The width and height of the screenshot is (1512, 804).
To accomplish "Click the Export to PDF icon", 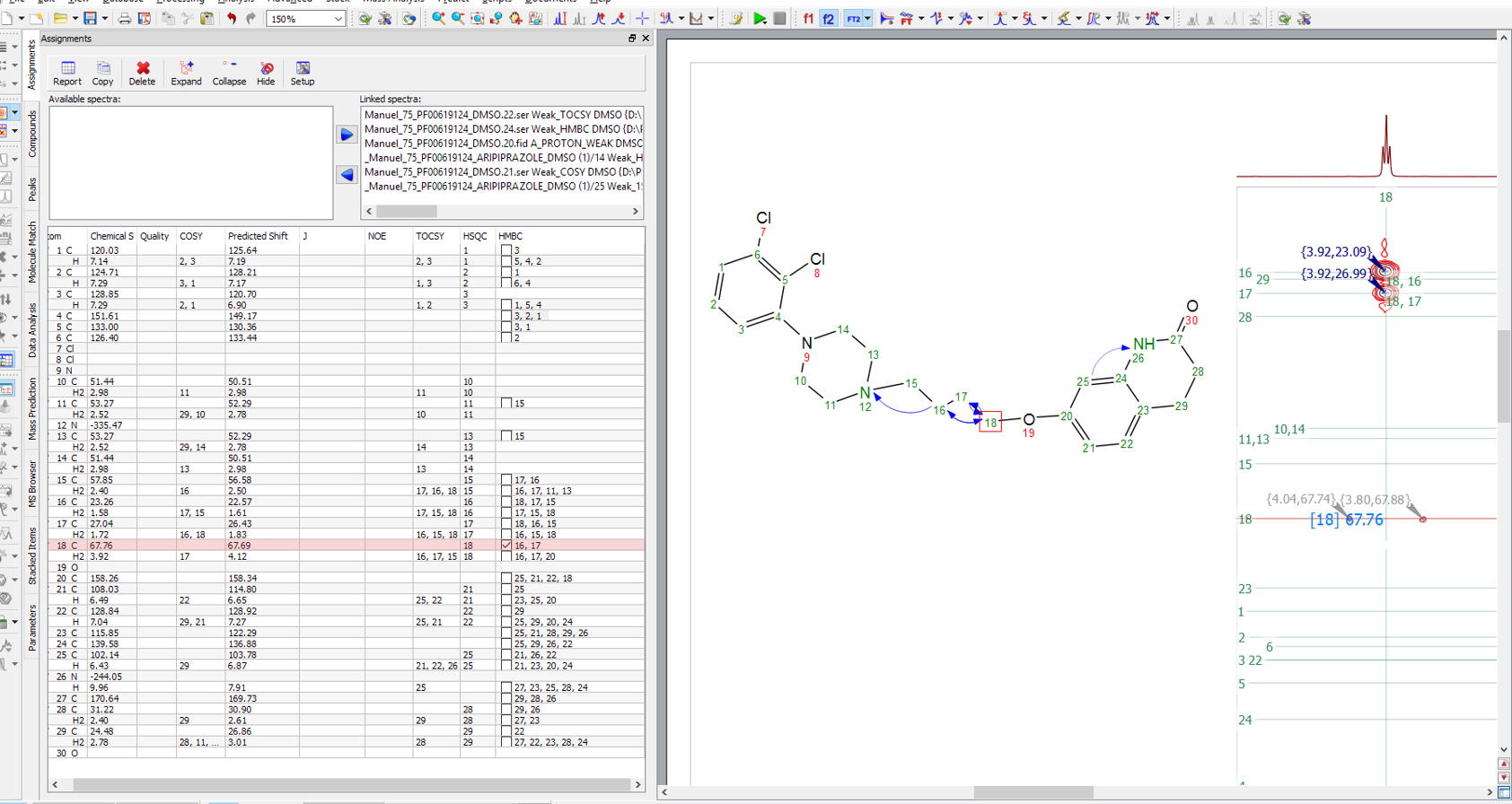I will [x=144, y=18].
